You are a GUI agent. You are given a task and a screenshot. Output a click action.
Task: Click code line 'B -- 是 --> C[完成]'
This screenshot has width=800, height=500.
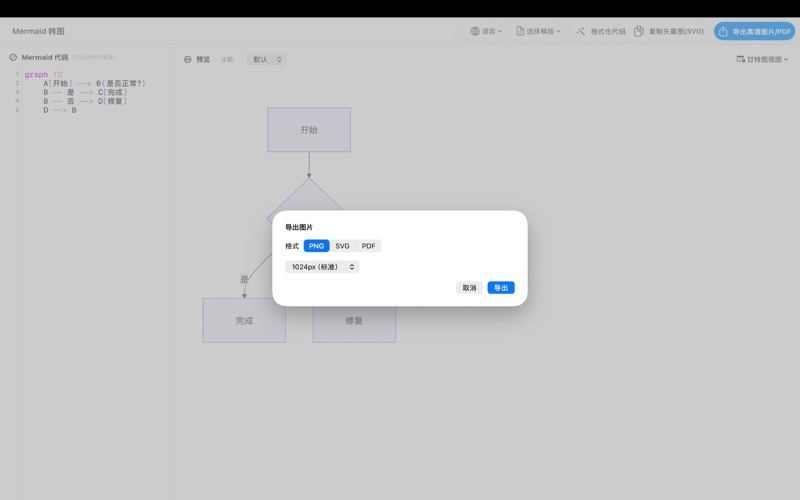pos(85,92)
